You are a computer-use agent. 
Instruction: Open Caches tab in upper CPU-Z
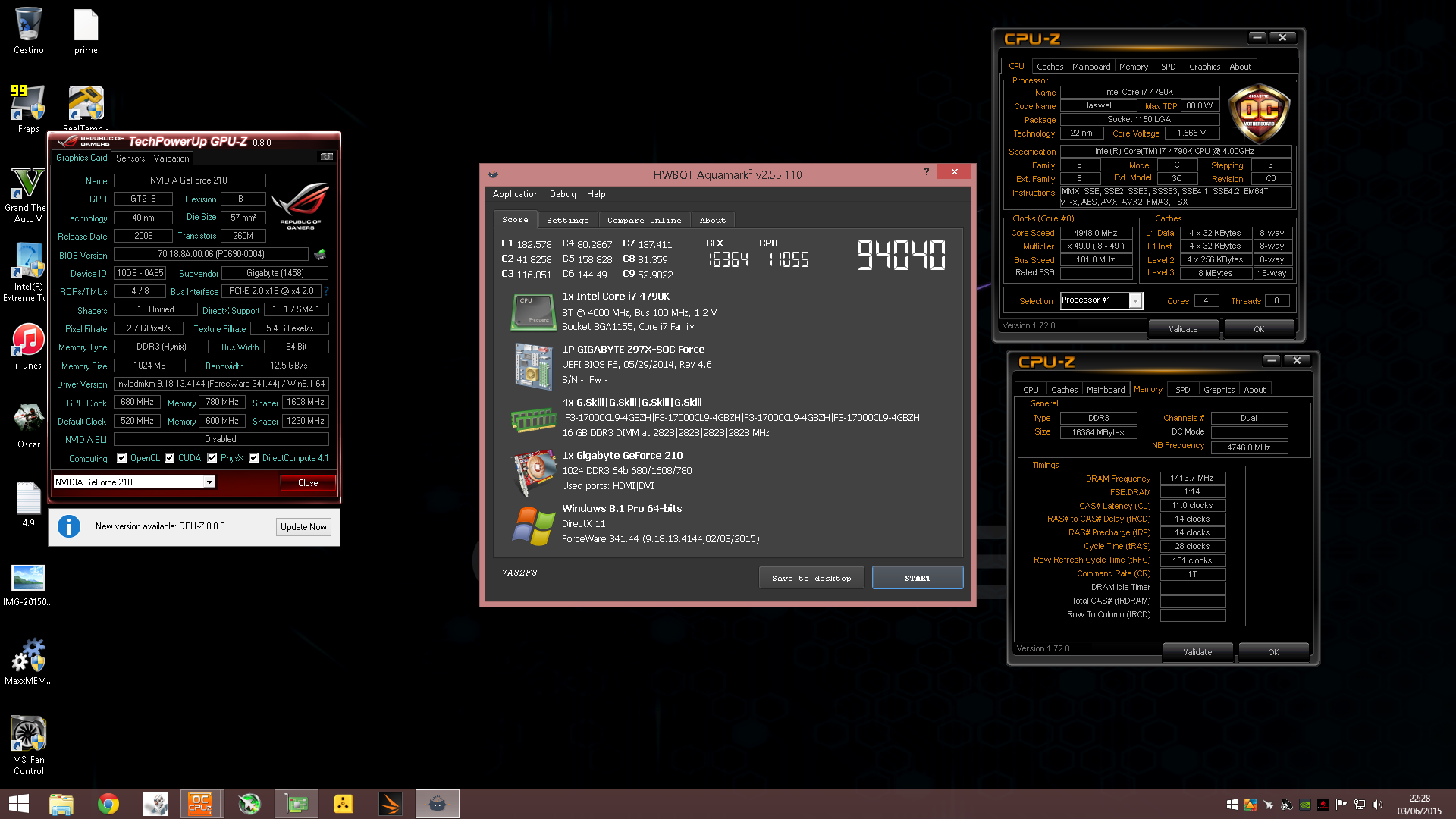1050,67
